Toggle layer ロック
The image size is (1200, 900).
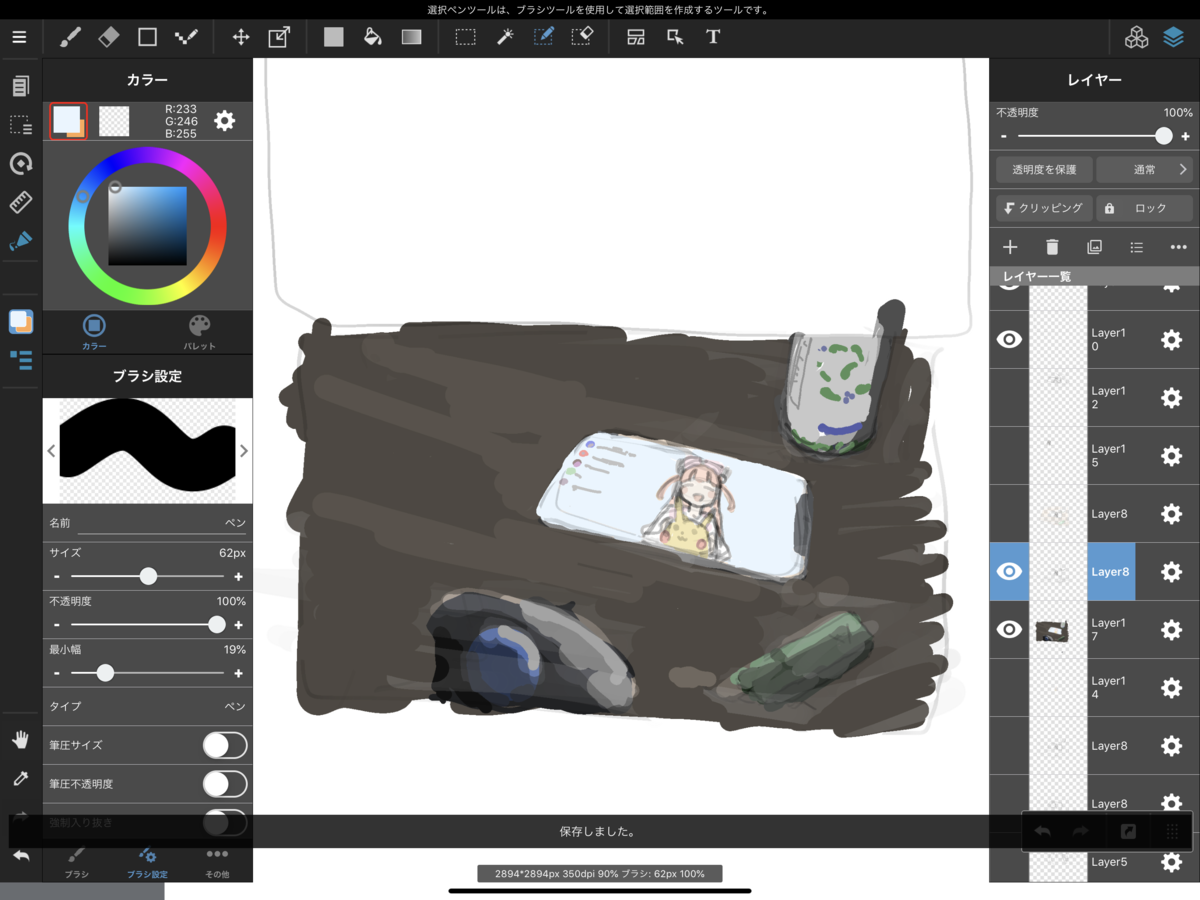tap(1145, 208)
